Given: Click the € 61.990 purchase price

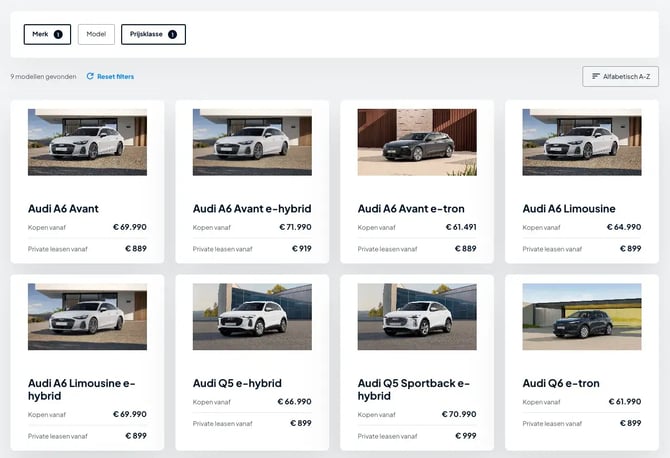Looking at the screenshot, I should 625,402.
